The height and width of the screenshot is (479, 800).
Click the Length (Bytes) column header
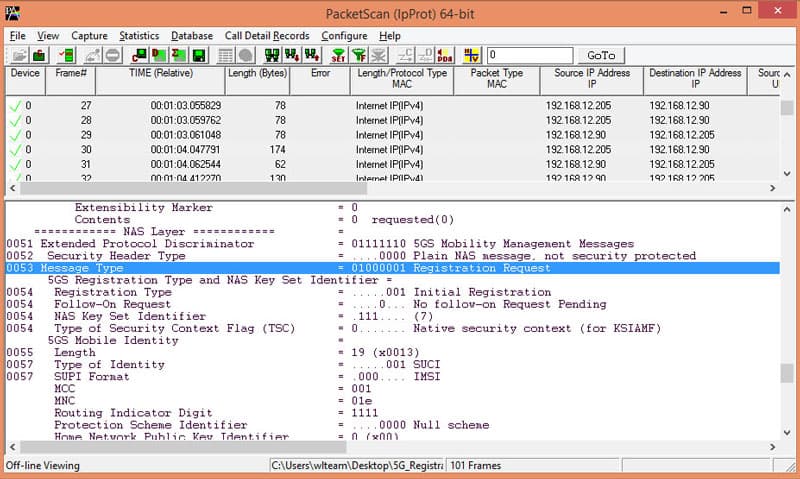257,80
